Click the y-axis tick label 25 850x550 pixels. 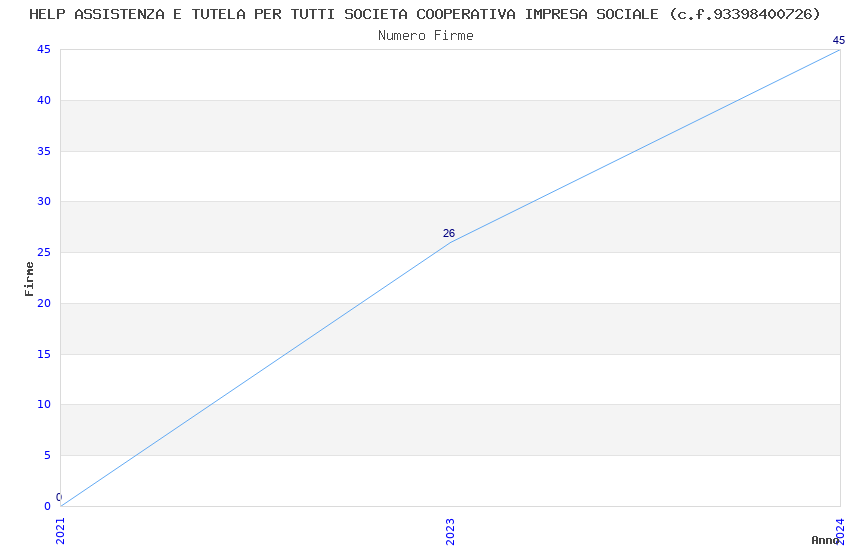[43, 253]
